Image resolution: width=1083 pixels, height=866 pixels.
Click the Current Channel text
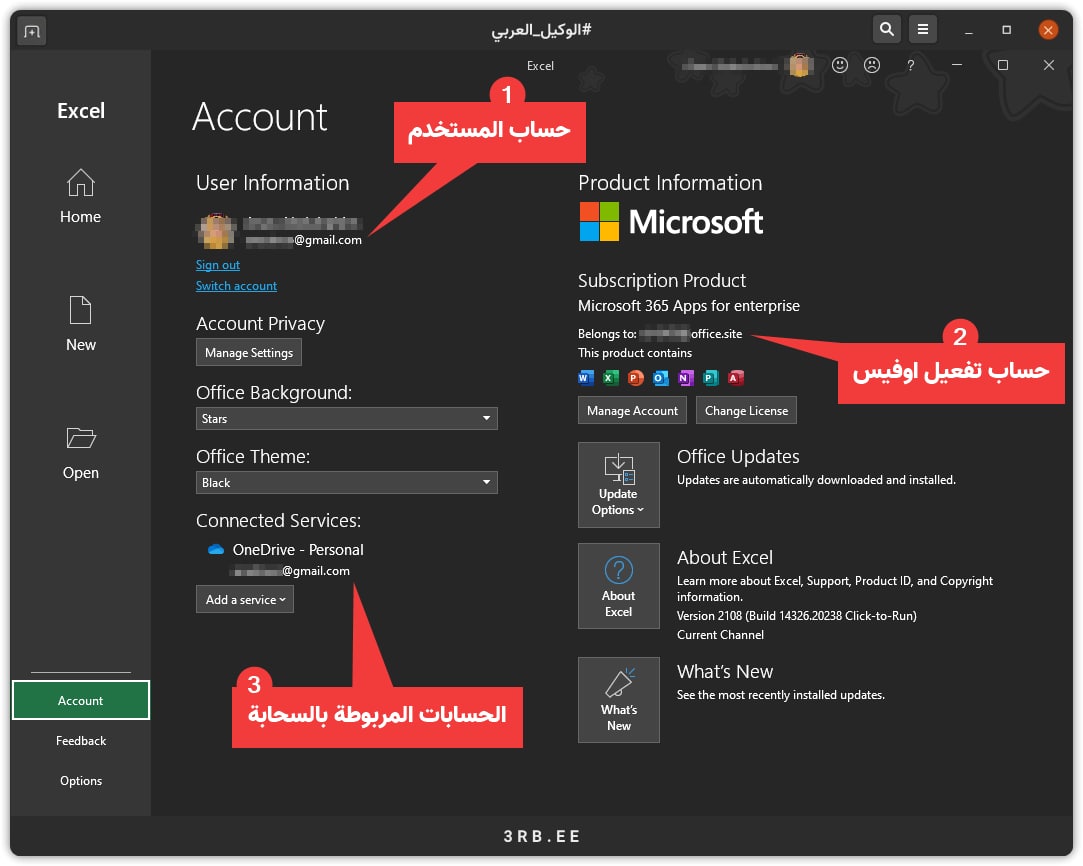pos(720,635)
